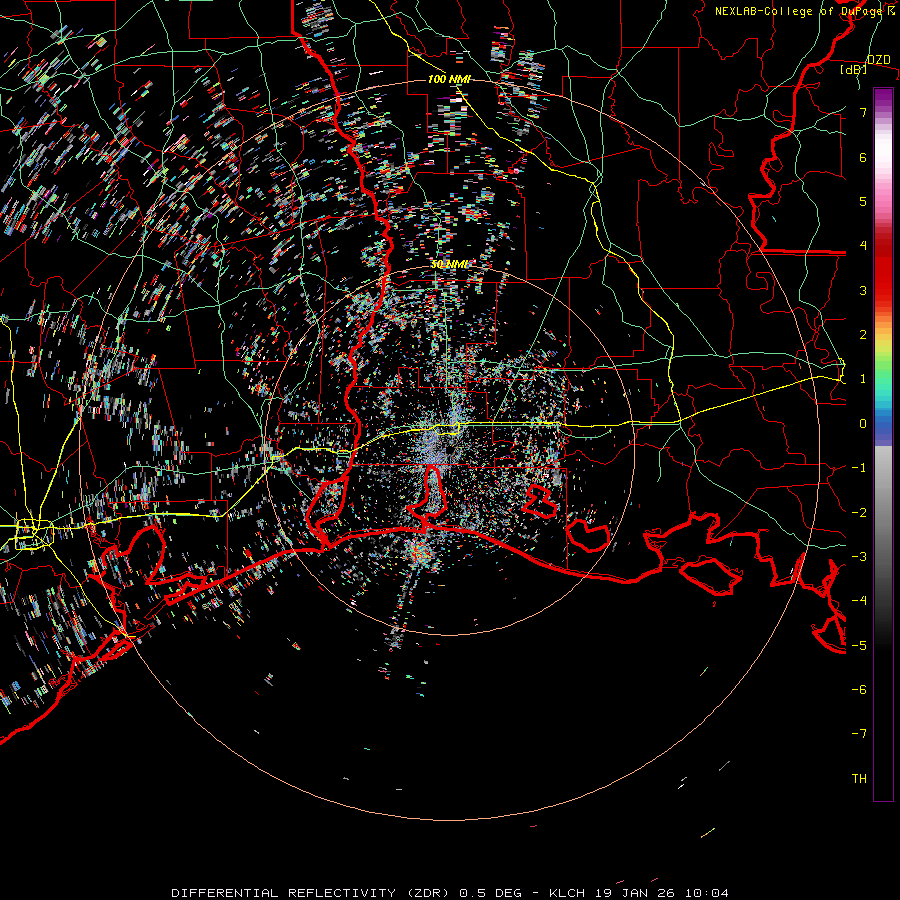Click the scale label -2
The height and width of the screenshot is (900, 900).
coord(859,512)
